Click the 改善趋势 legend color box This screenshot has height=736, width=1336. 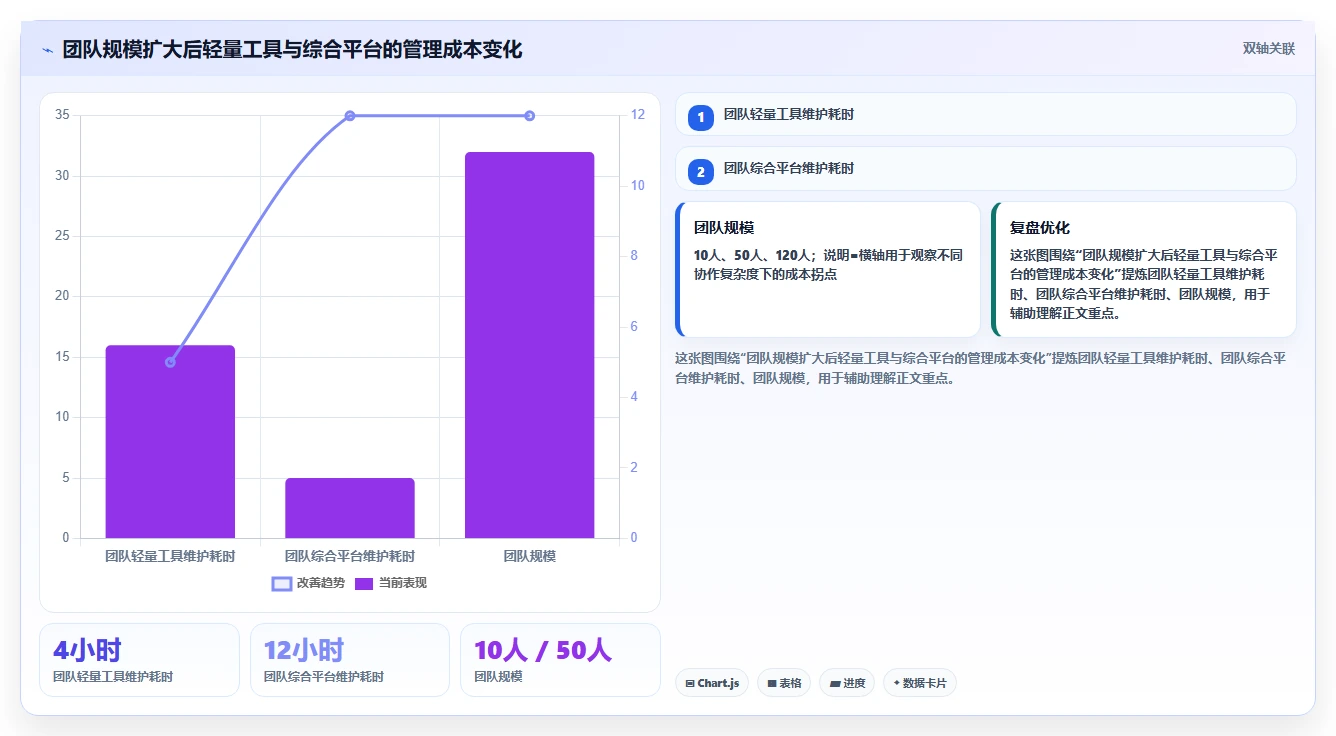pos(282,583)
